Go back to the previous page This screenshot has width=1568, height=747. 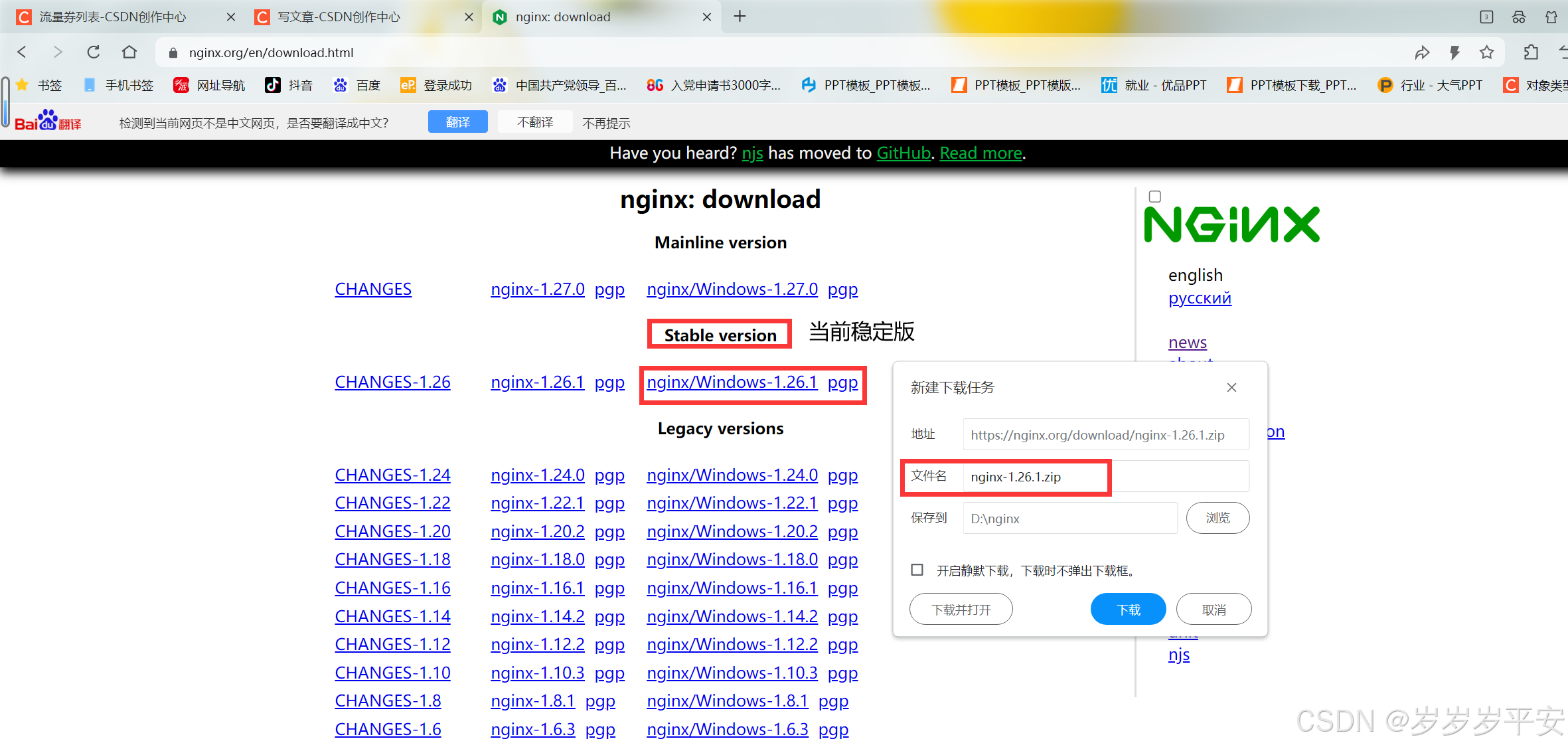22,52
